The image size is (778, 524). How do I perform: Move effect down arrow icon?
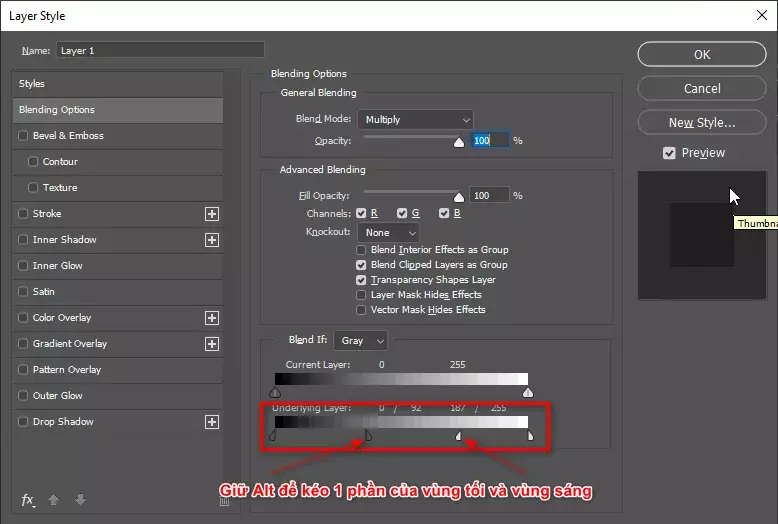pyautogui.click(x=80, y=500)
